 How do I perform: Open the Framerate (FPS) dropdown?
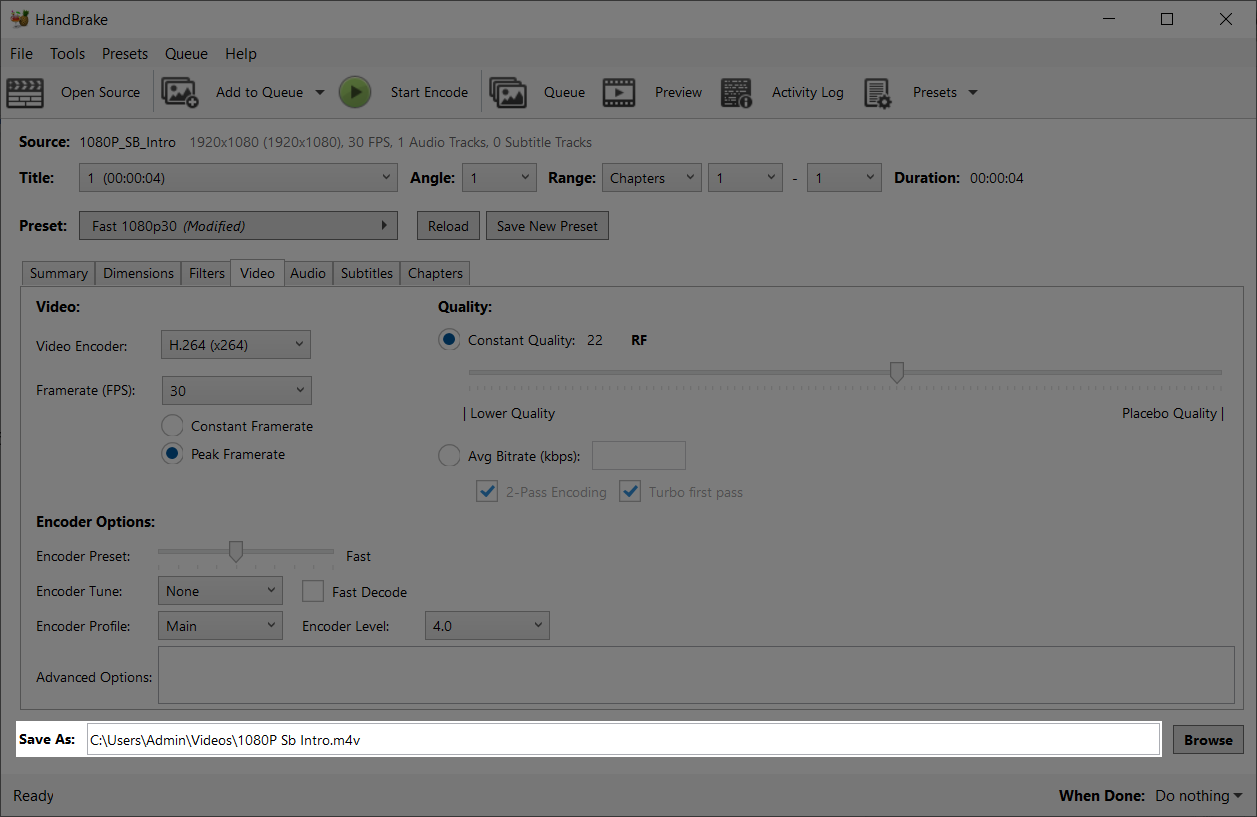click(236, 390)
